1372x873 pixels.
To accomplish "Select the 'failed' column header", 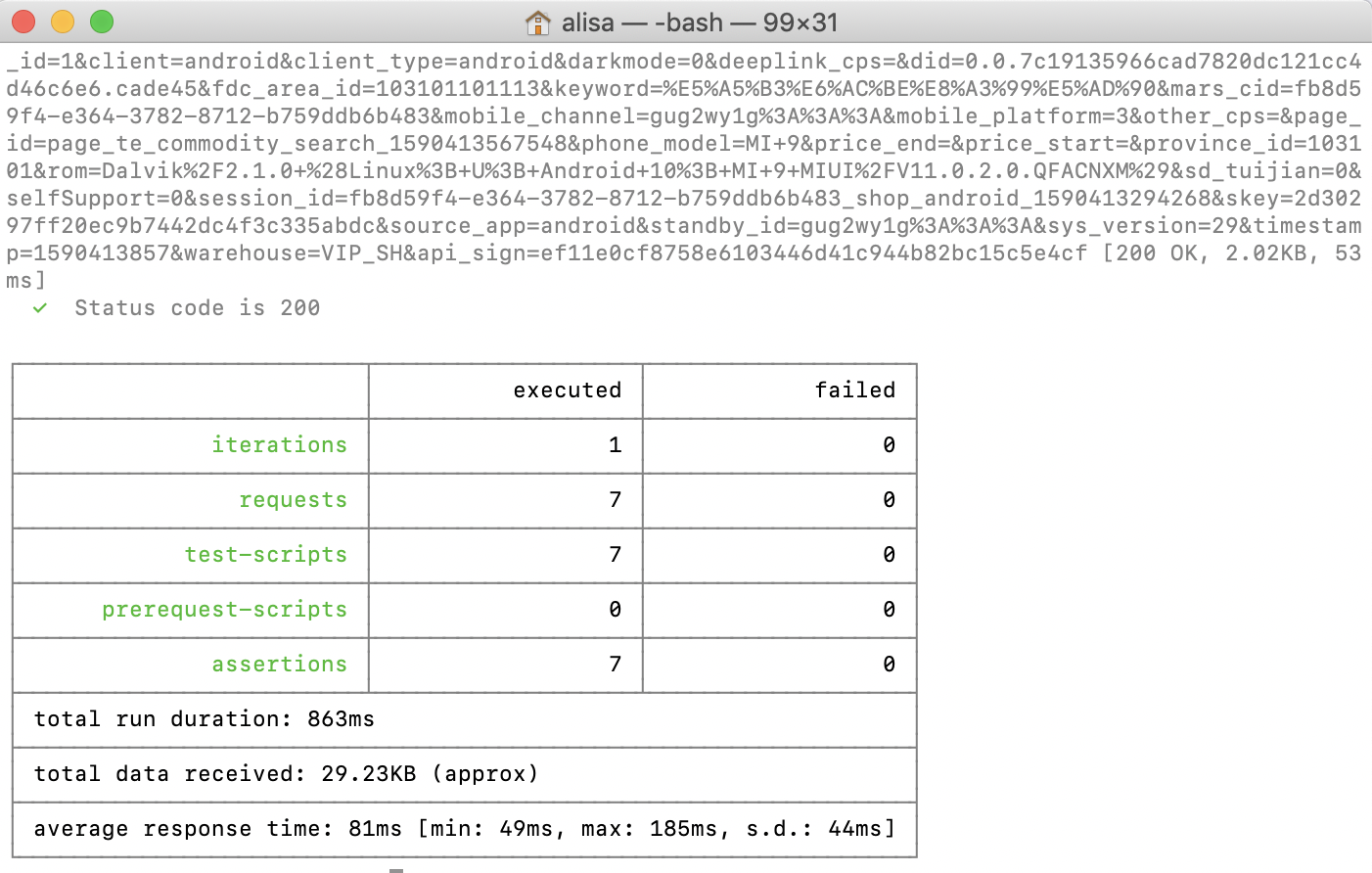I will tap(855, 391).
